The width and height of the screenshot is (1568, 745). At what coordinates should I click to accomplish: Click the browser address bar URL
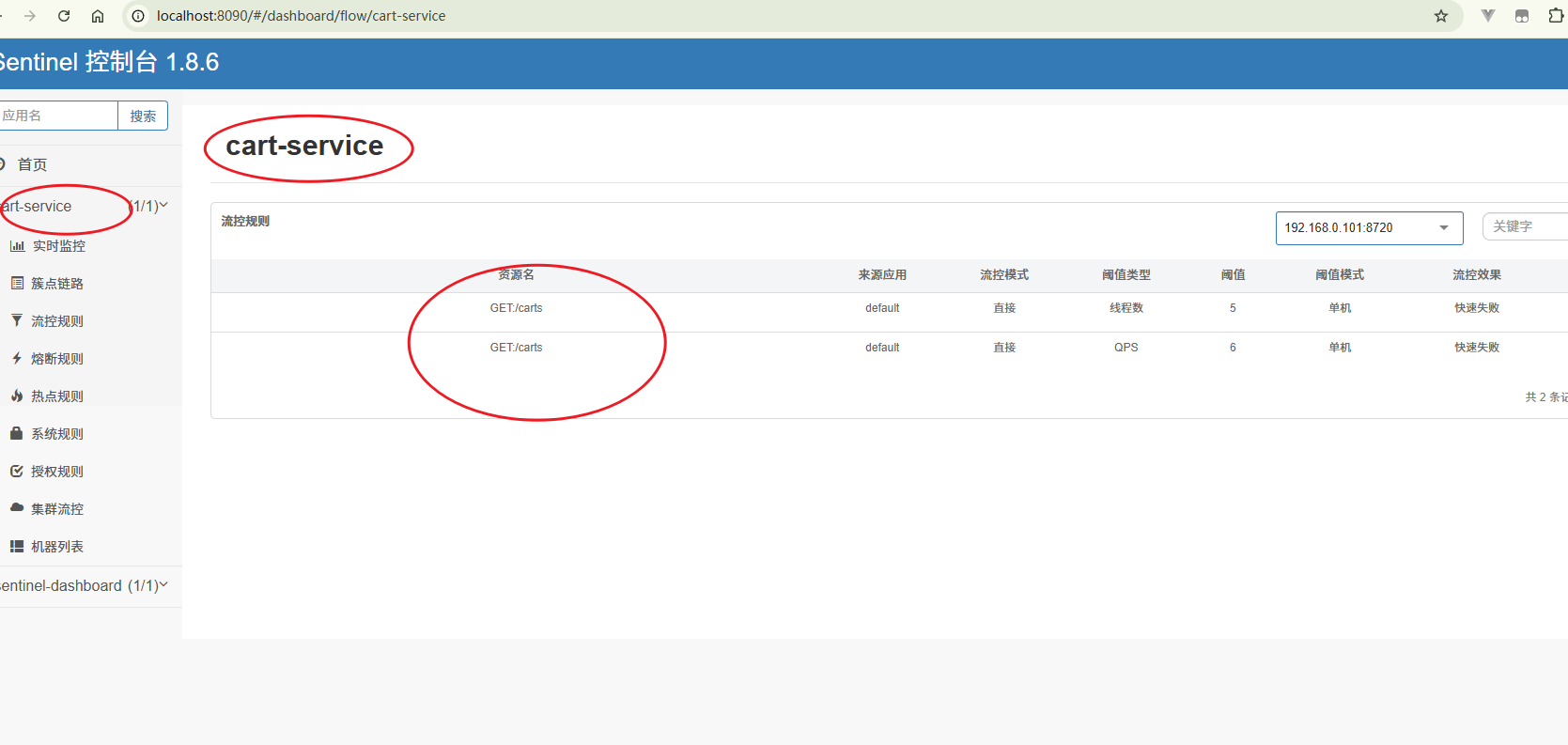301,16
